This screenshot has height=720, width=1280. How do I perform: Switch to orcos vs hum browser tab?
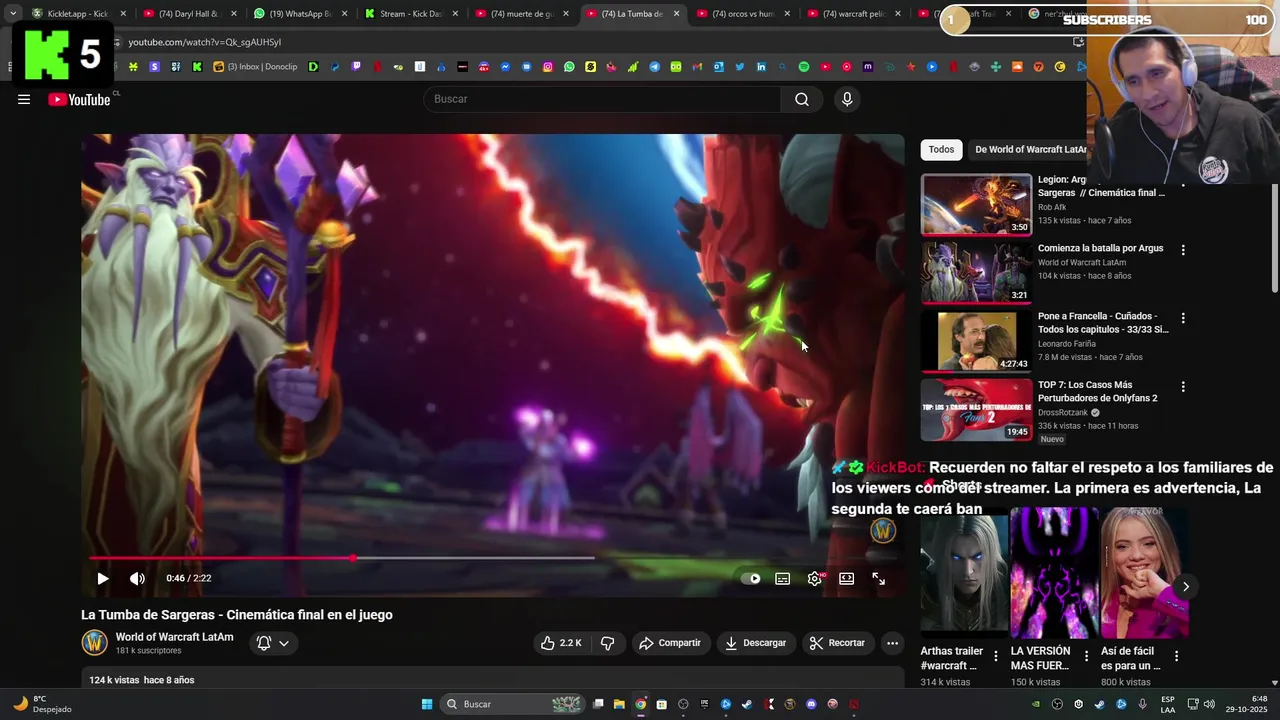pyautogui.click(x=743, y=14)
